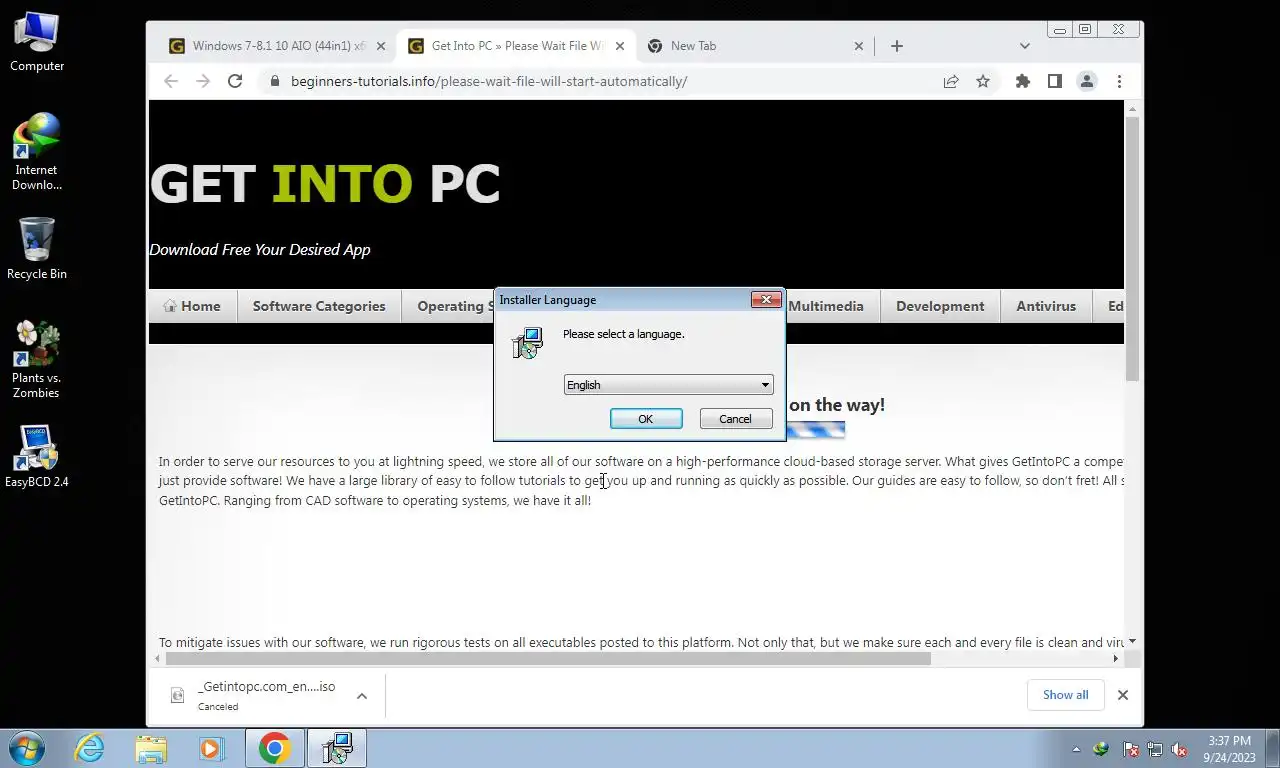Viewport: 1280px width, 768px height.
Task: Open the Computer desktop icon
Action: (x=37, y=43)
